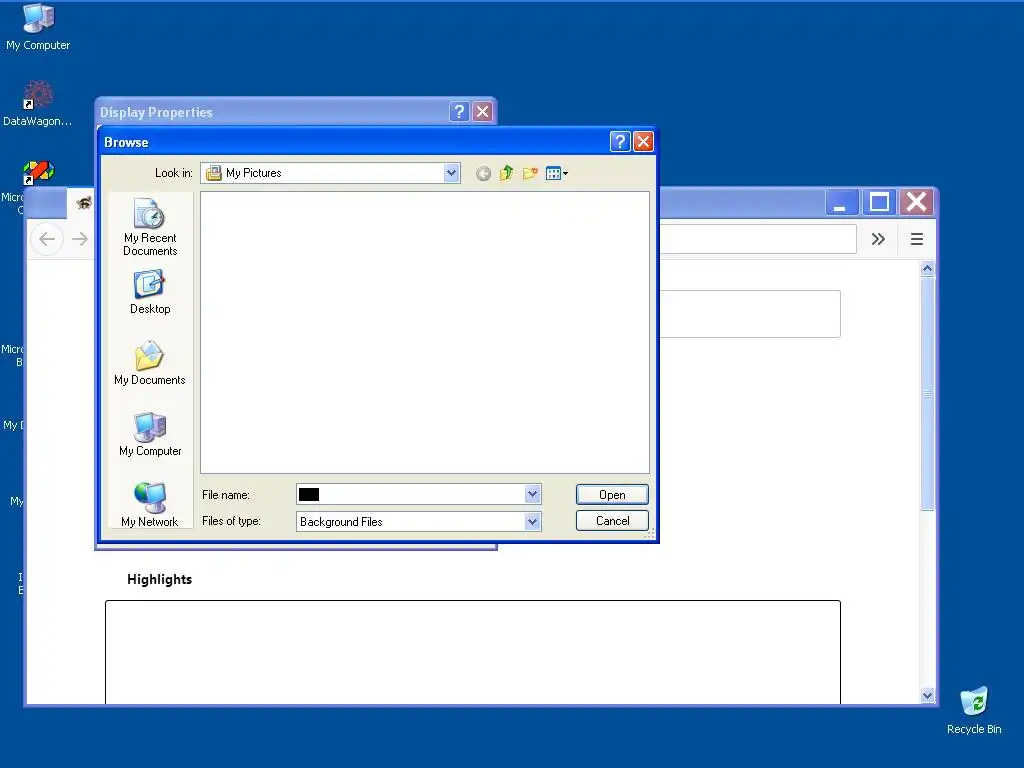Close the Browse dialog
The image size is (1024, 768).
(x=643, y=142)
